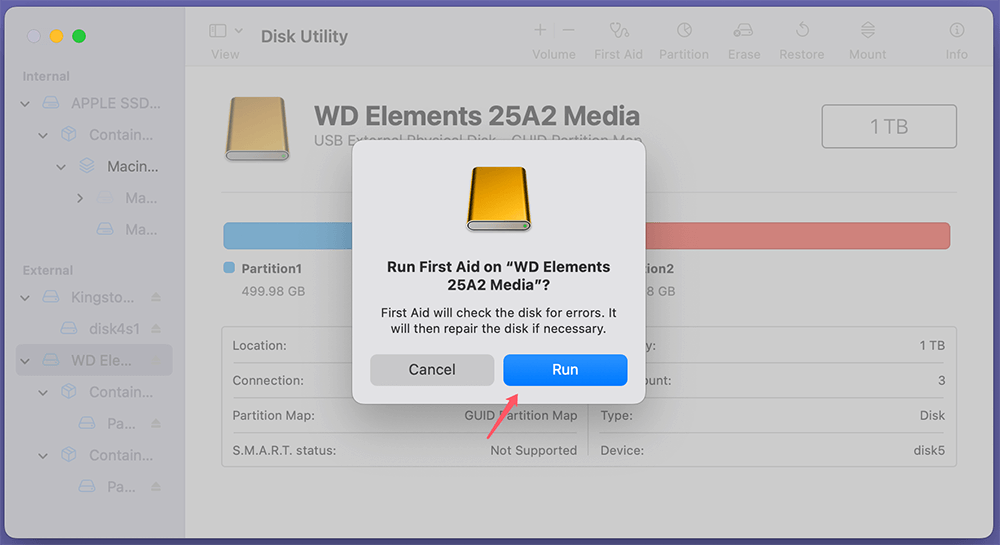Open the View dropdown chevron in toolbar
Viewport: 1000px width, 545px height.
(x=239, y=31)
